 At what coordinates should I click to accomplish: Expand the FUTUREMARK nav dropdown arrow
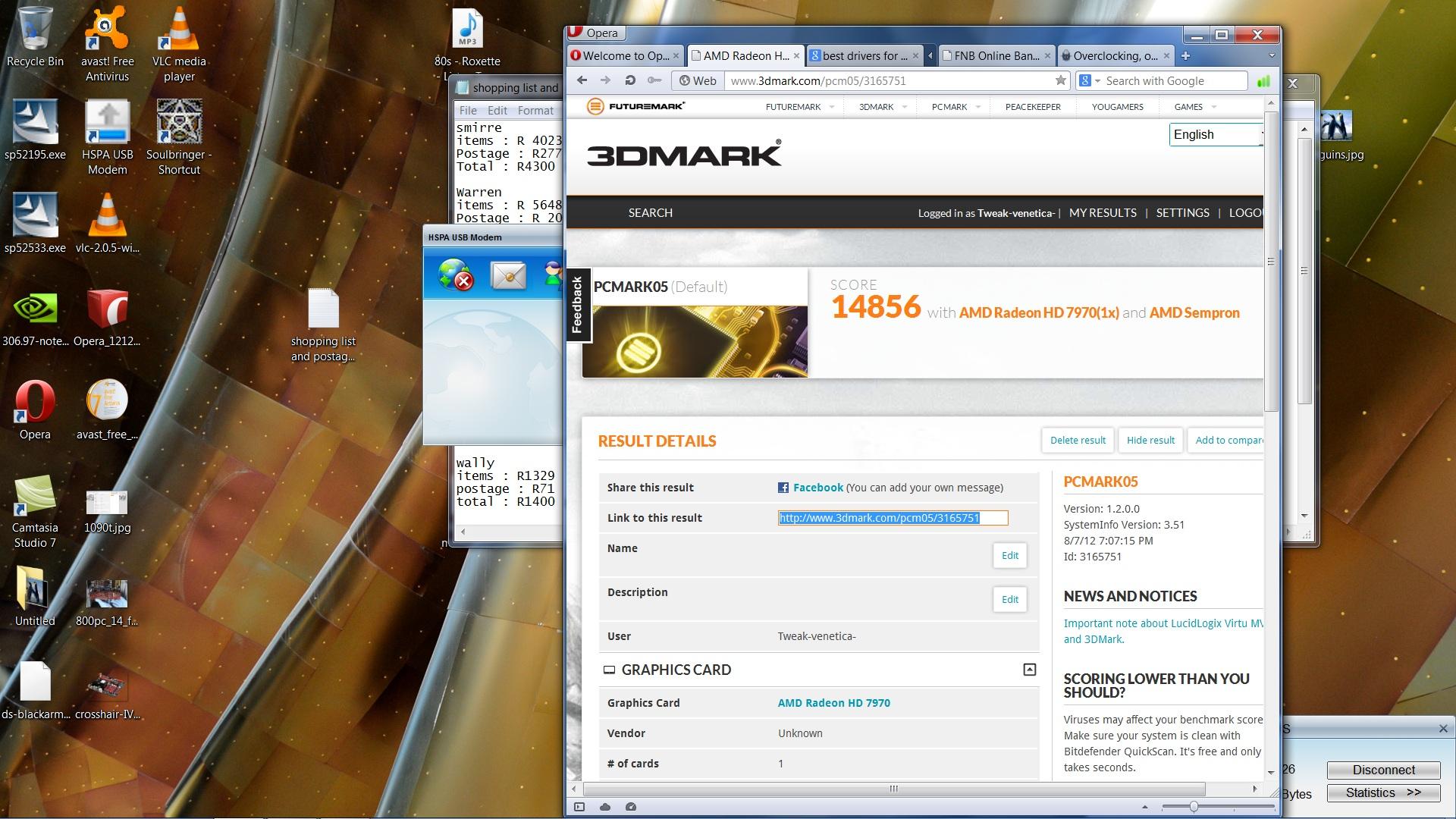[832, 107]
